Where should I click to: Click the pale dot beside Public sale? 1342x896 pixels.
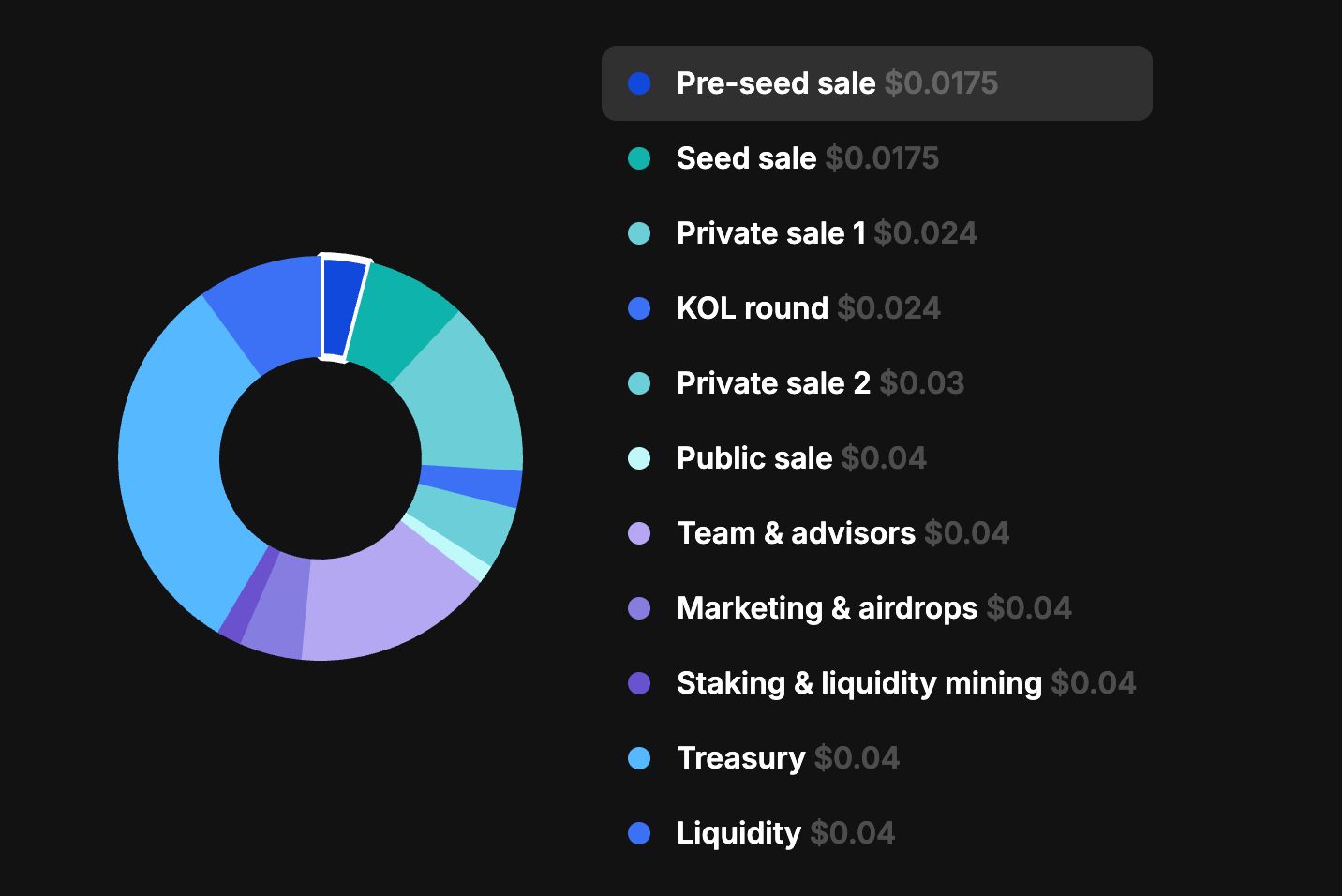[x=639, y=458]
